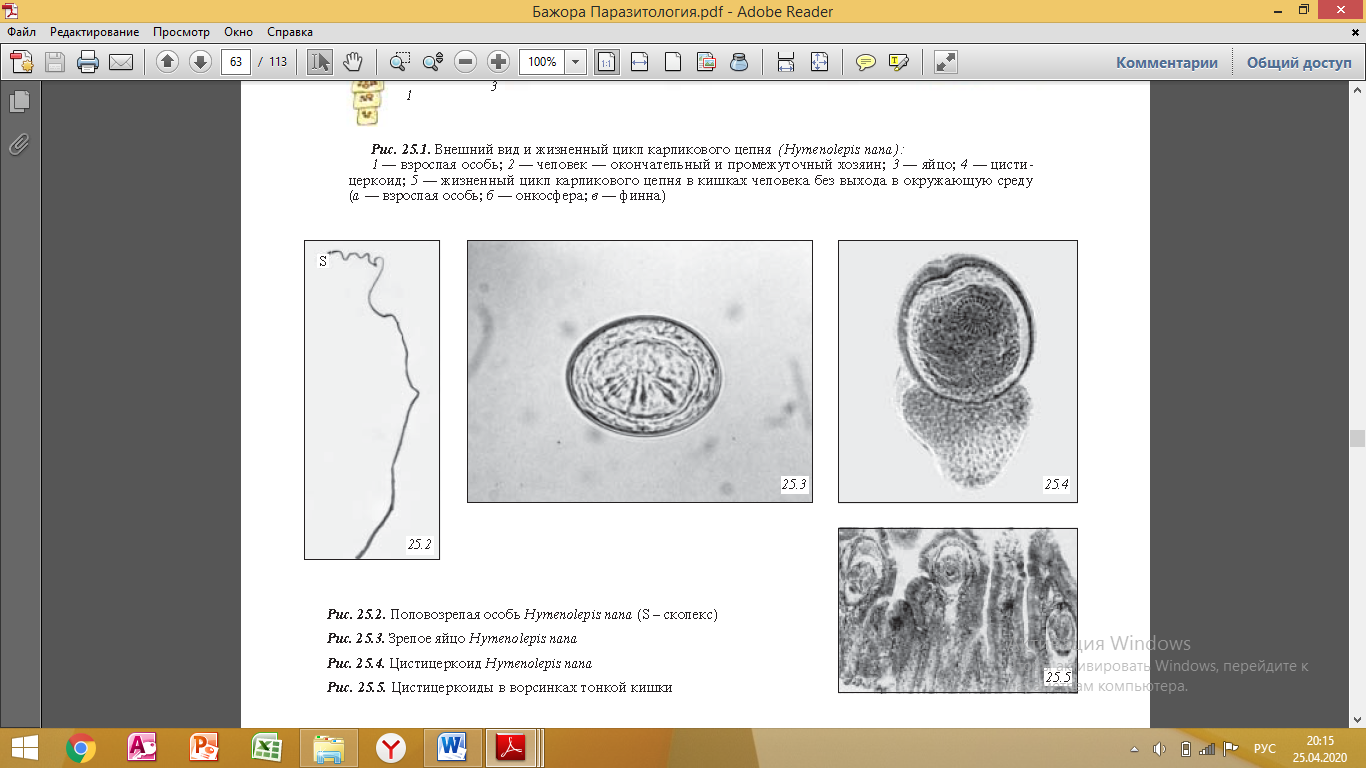Show attachments paperclip panel
Image resolution: width=1366 pixels, height=768 pixels.
pyautogui.click(x=20, y=144)
